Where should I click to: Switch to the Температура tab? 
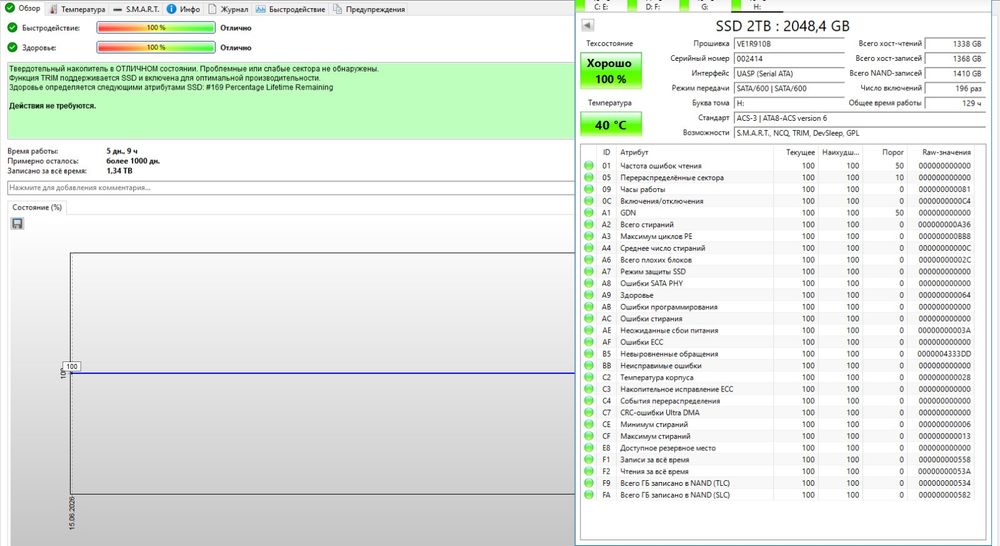tap(77, 9)
